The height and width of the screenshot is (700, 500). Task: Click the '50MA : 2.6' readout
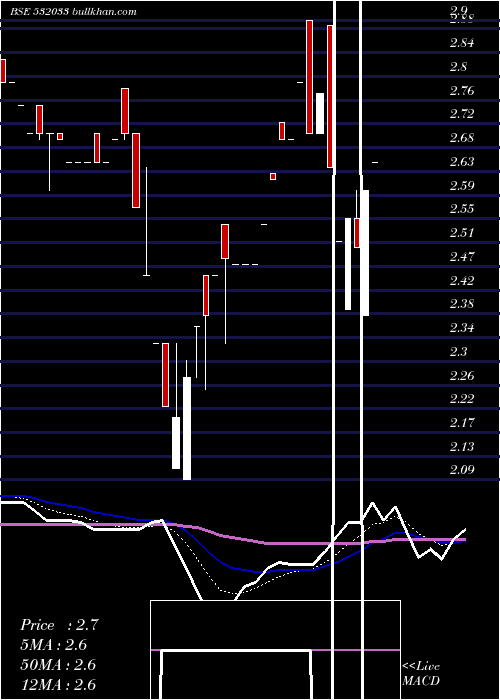58,665
